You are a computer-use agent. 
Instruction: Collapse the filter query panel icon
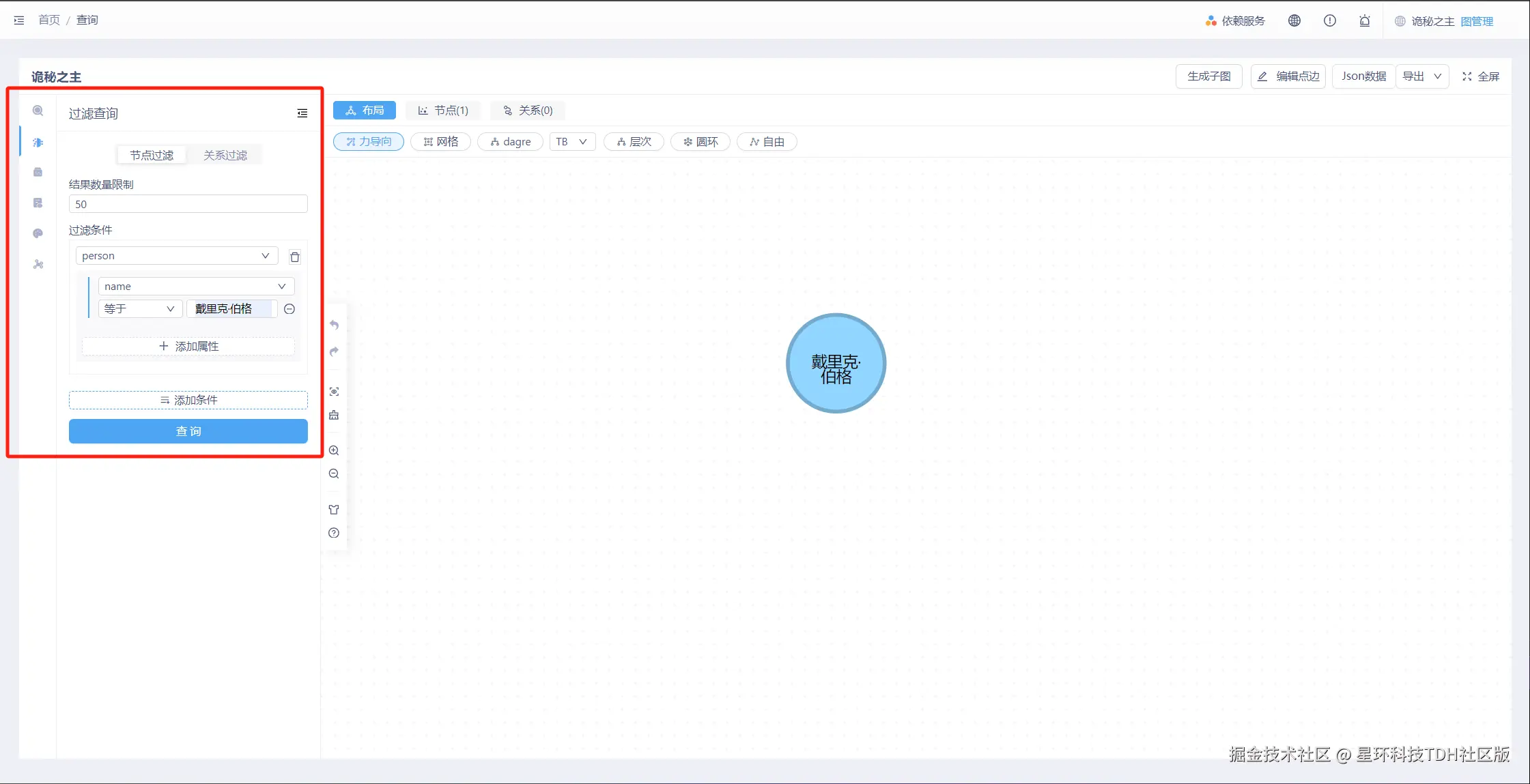click(302, 113)
